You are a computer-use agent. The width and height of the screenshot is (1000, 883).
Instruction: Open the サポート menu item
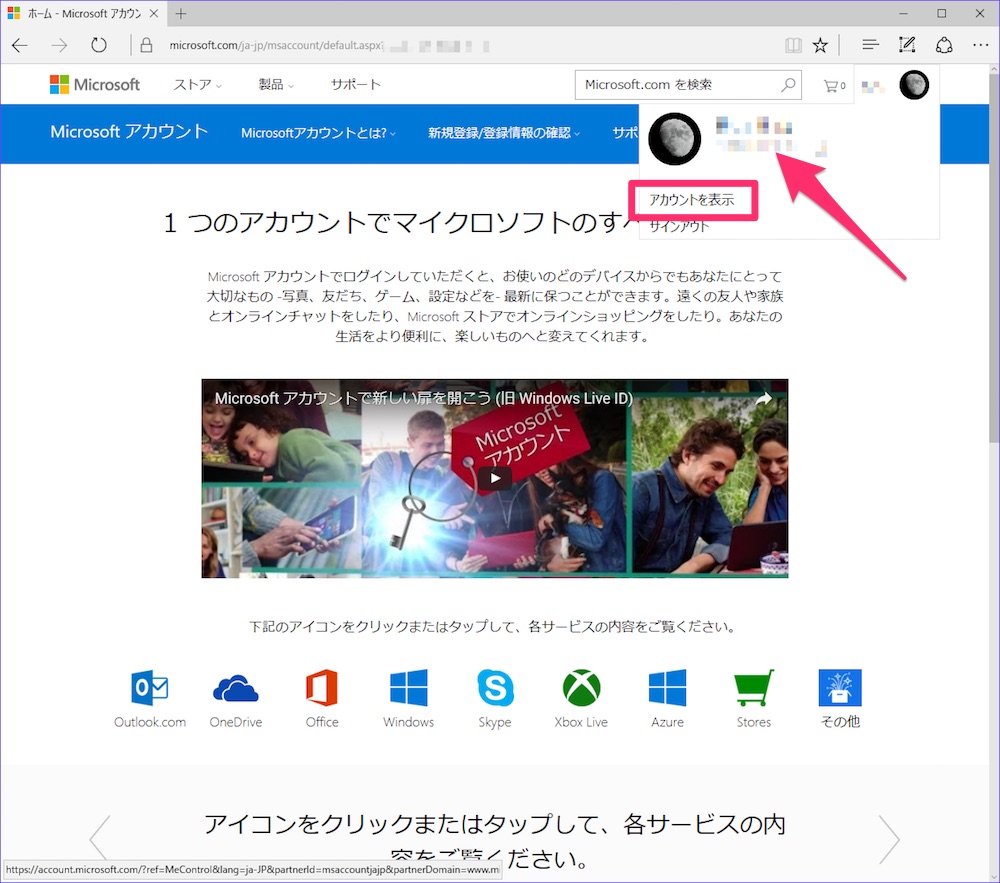point(355,85)
